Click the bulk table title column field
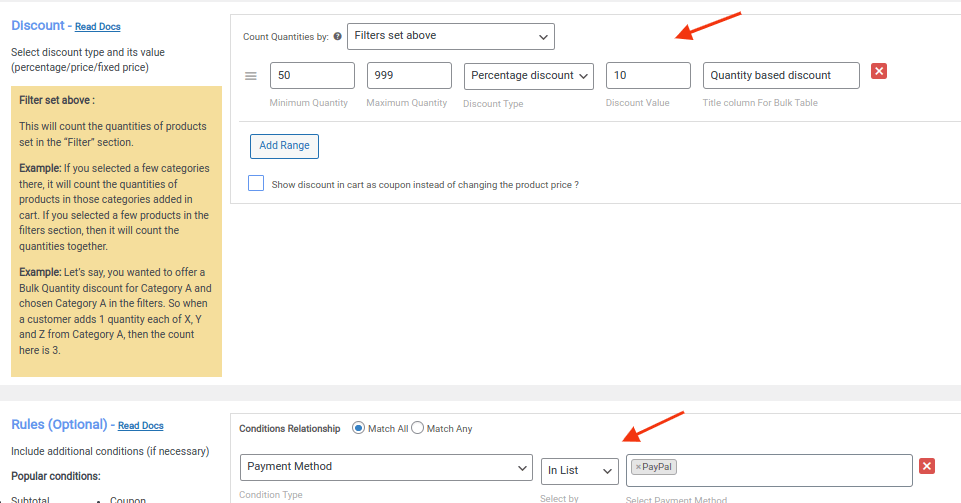This screenshot has height=503, width=961. click(x=780, y=76)
